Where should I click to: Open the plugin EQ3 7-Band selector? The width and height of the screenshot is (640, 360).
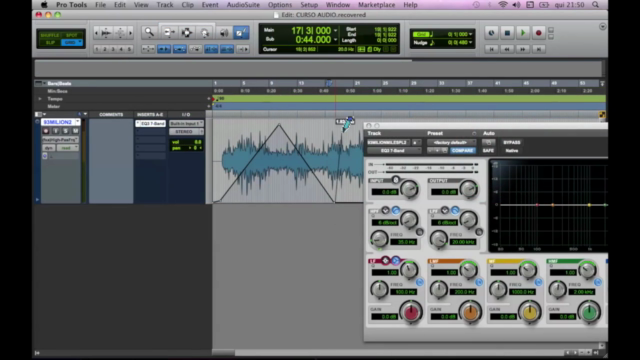pos(394,151)
